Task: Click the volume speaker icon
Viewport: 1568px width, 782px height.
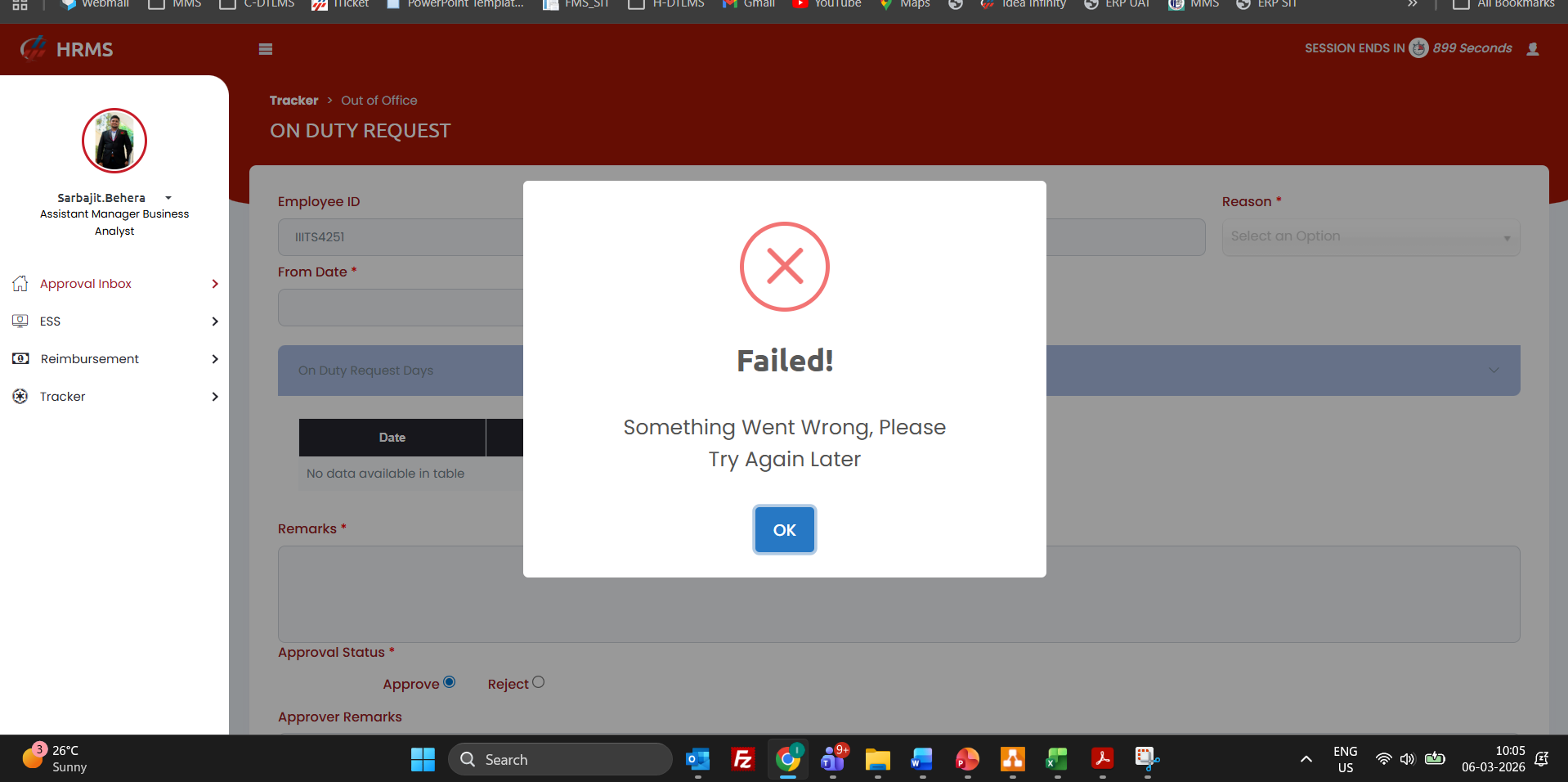Action: coord(1407,759)
